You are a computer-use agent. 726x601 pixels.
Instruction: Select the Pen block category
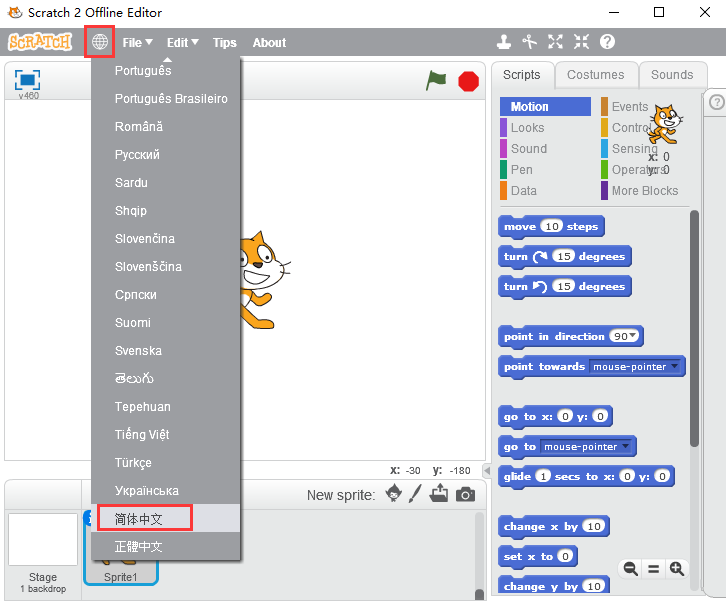pos(545,169)
